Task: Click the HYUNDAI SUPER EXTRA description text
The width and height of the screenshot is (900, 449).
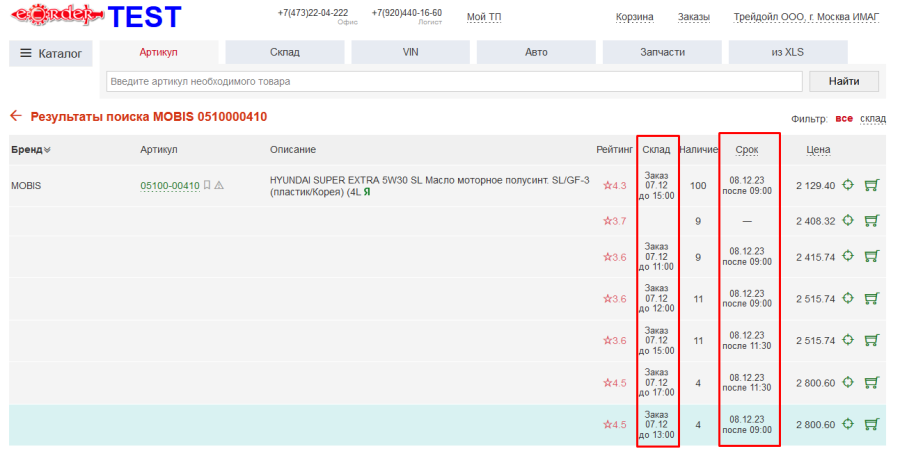Action: [x=429, y=185]
